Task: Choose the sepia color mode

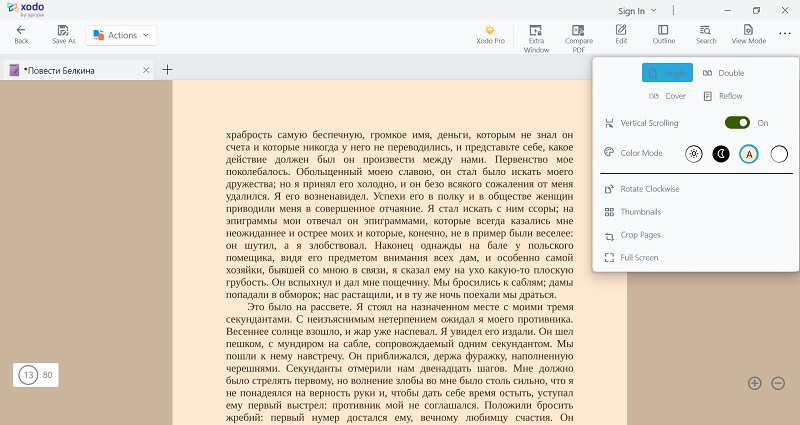Action: pyautogui.click(x=749, y=154)
